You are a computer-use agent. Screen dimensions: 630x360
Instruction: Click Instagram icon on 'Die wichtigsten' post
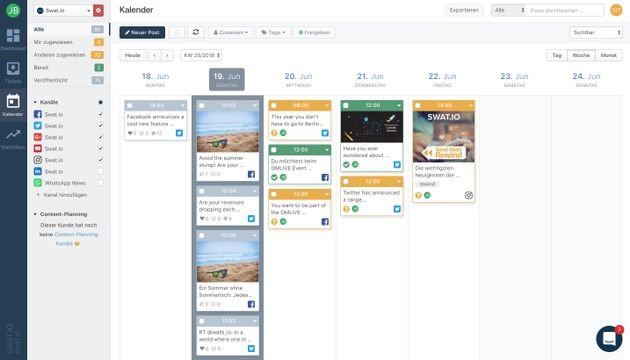tap(468, 195)
